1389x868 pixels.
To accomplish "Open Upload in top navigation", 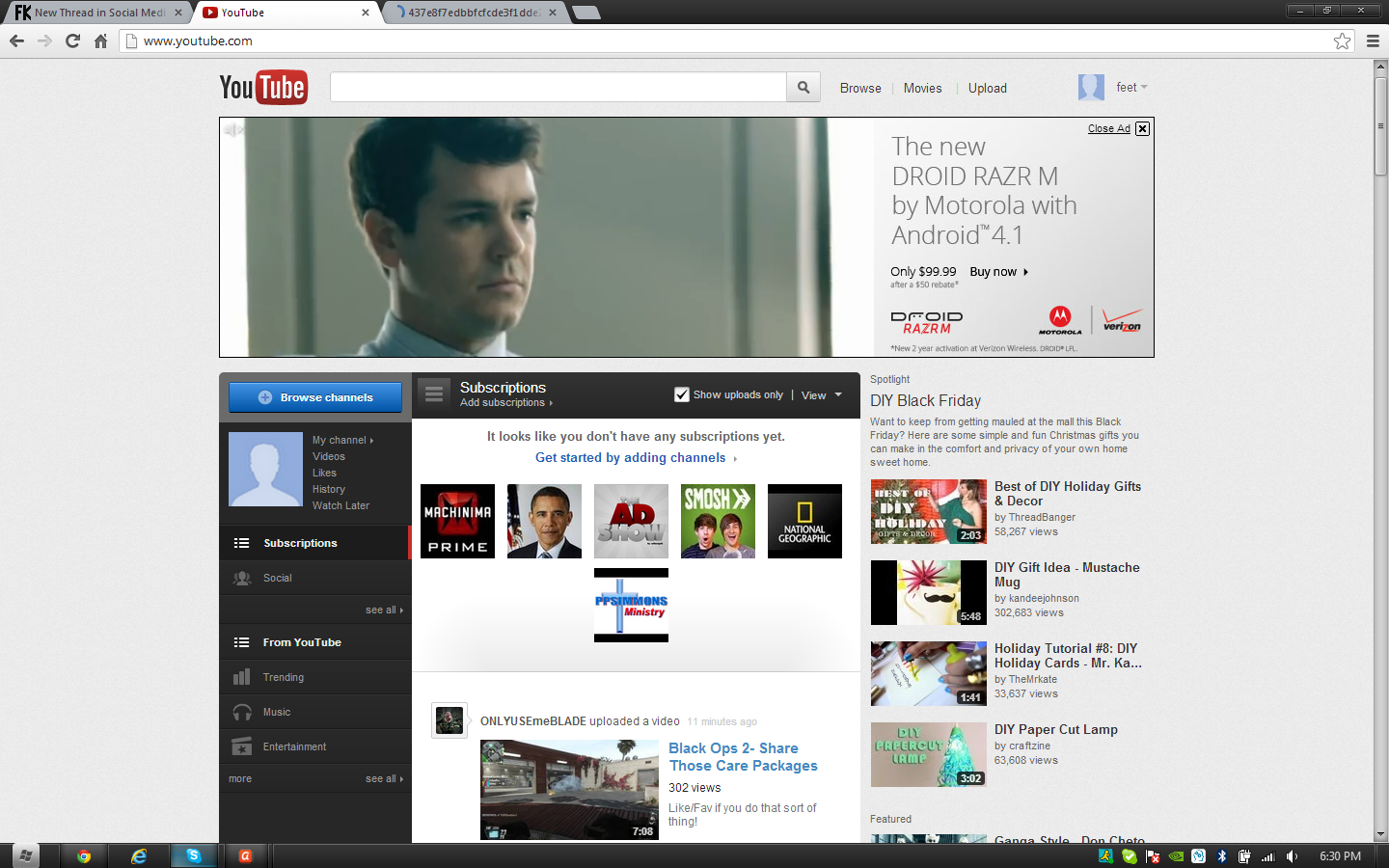I will 987,88.
